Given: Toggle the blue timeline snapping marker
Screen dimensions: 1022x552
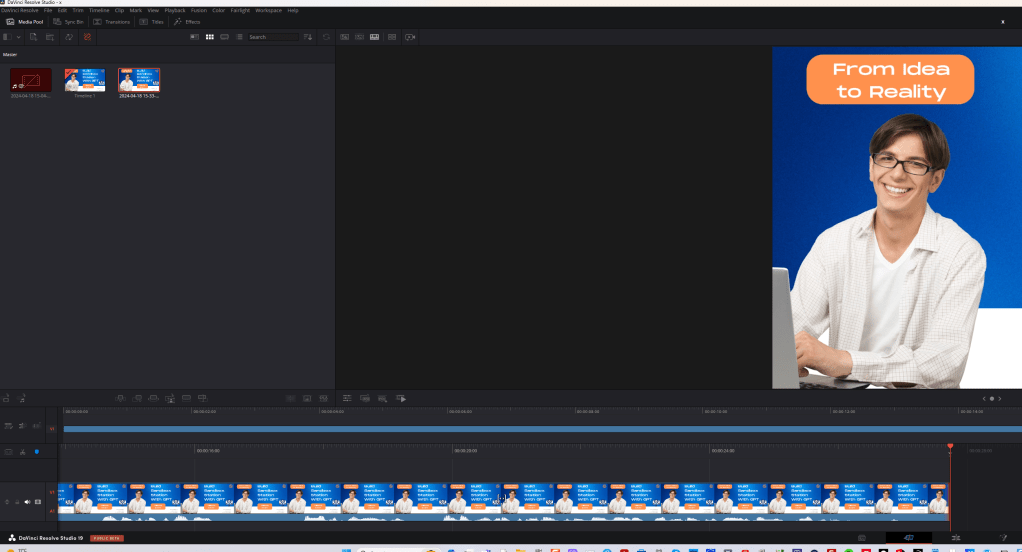Looking at the screenshot, I should tap(36, 452).
